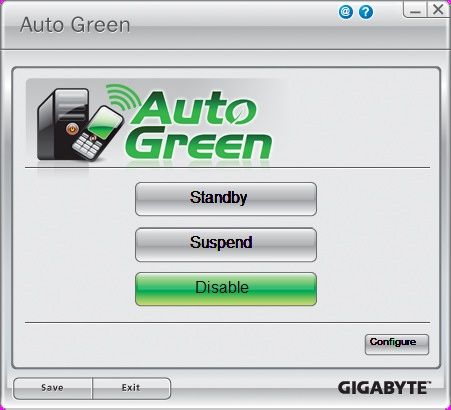Click the orange power button on the tower
The image size is (451, 410).
tap(71, 128)
